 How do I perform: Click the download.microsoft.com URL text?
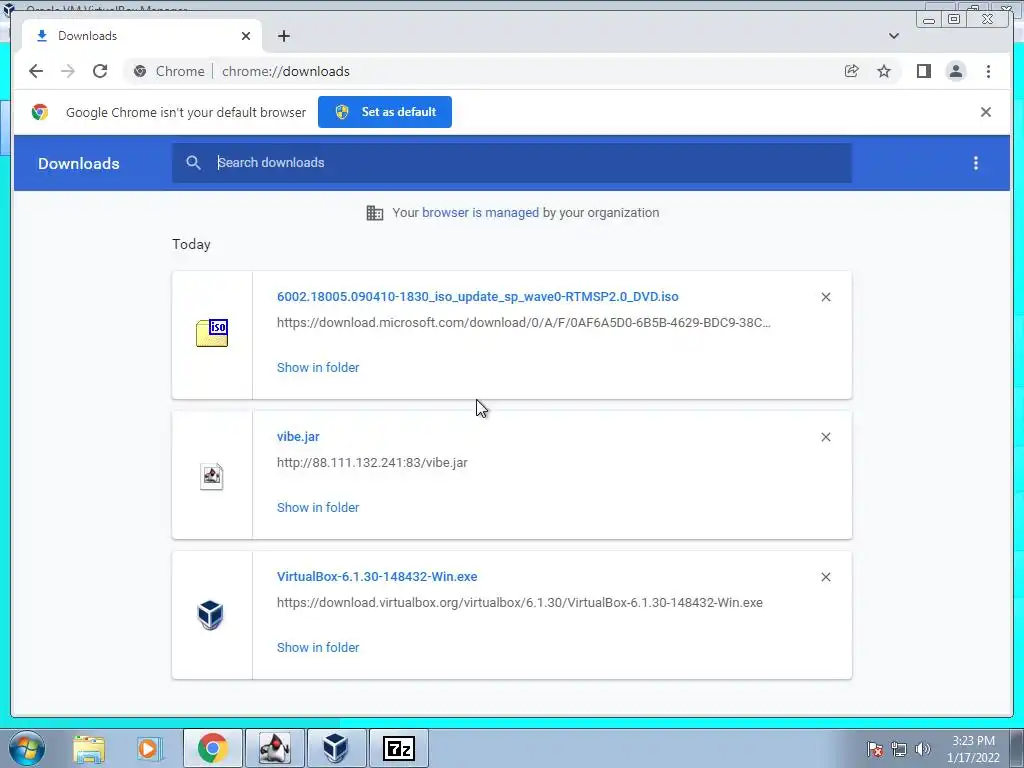[524, 323]
